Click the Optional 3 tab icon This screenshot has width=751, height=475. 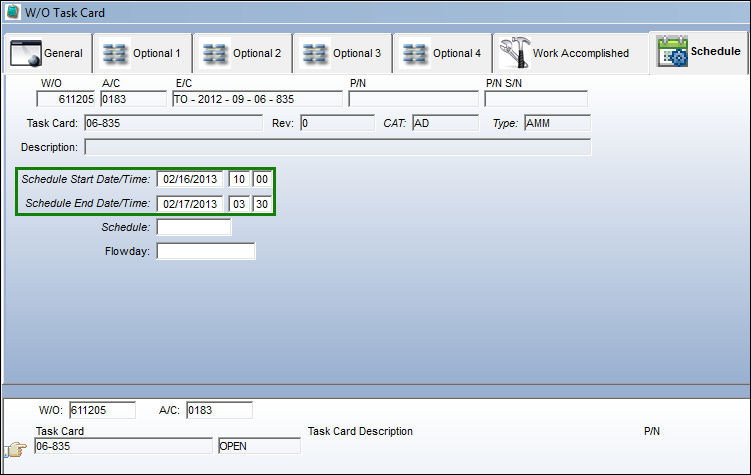tap(315, 53)
